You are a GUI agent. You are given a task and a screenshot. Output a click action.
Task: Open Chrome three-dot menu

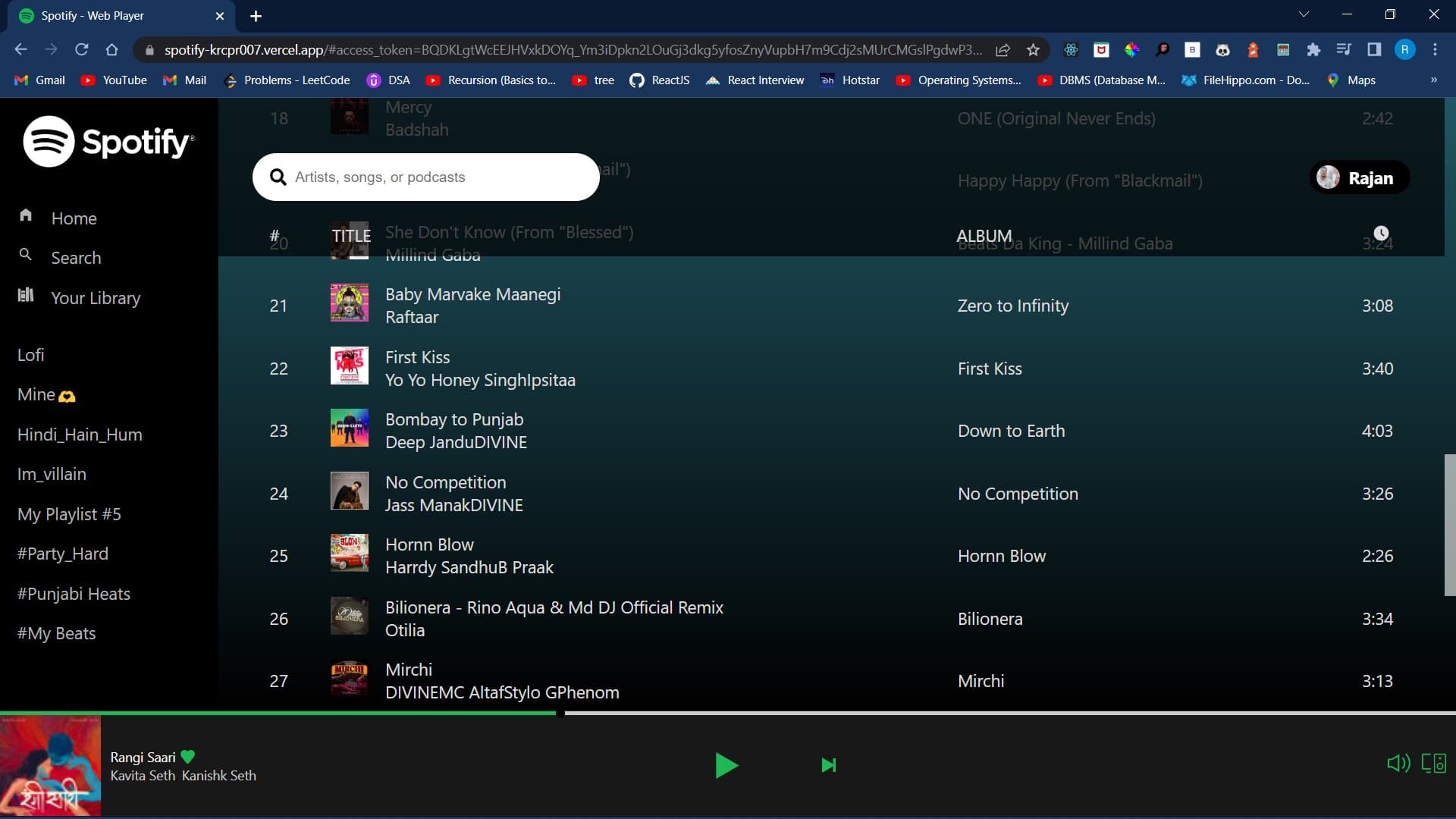pyautogui.click(x=1435, y=50)
